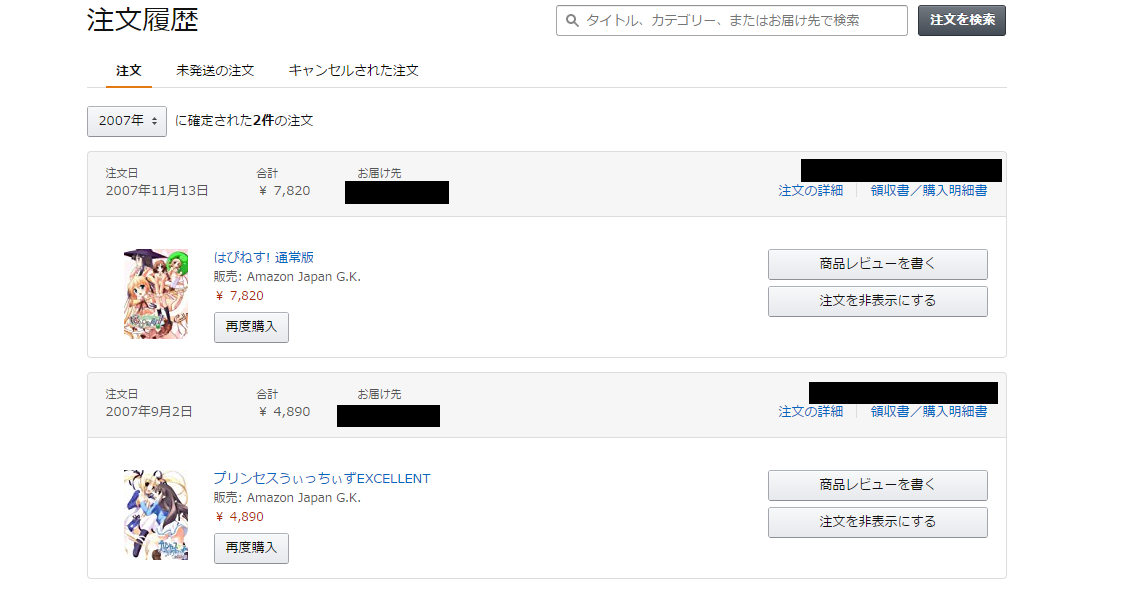Click the プリンセスうぃっちぃずEXCELLENT title link
The image size is (1141, 595).
[322, 479]
